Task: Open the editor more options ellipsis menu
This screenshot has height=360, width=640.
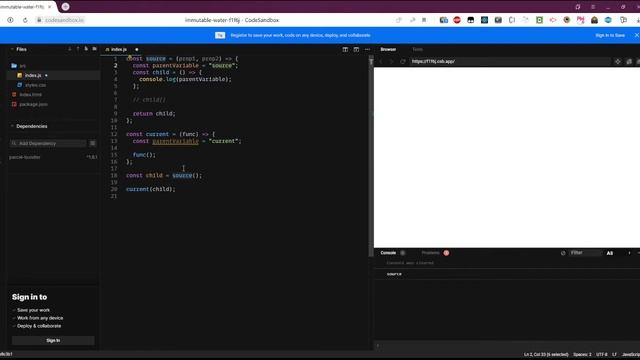Action: 367,49
